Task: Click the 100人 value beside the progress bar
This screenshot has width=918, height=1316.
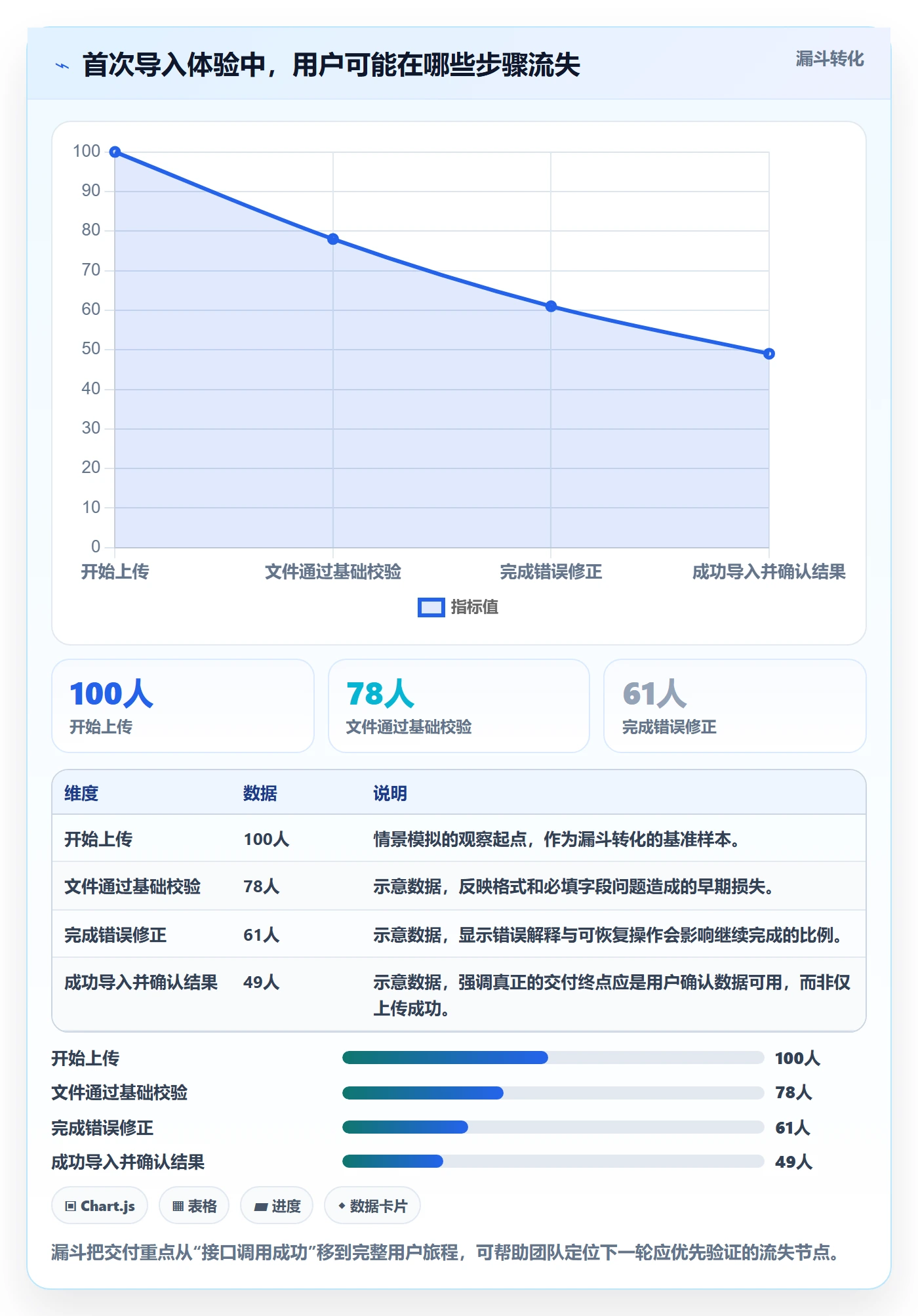Action: click(x=797, y=1058)
